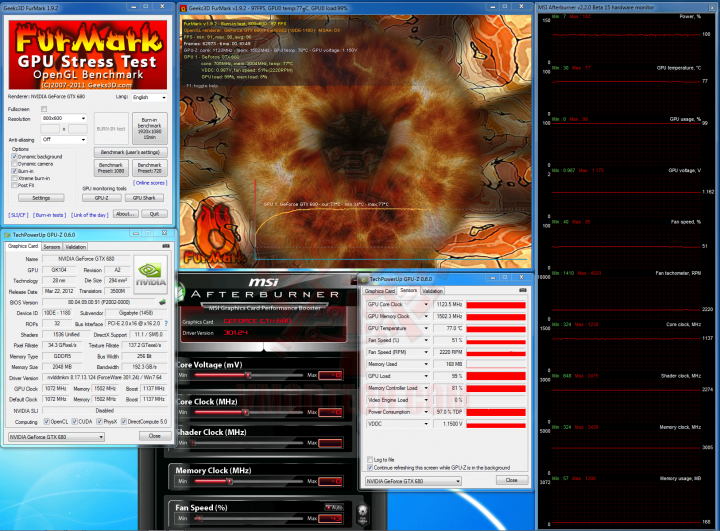Click the GPU-Z Graphics Card window title icon
This screenshot has height=531, width=720.
7,235
